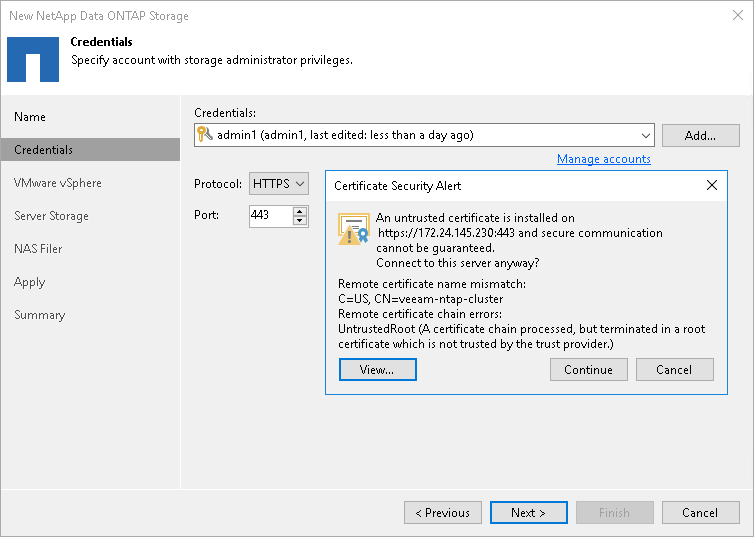Click the NetApp logo icon in header

pyautogui.click(x=32, y=58)
